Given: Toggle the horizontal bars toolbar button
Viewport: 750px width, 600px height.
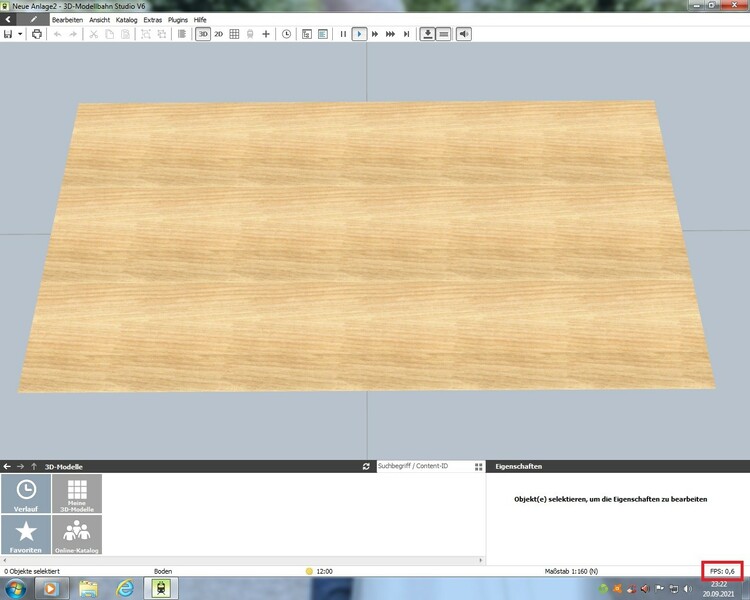Looking at the screenshot, I should pyautogui.click(x=443, y=34).
